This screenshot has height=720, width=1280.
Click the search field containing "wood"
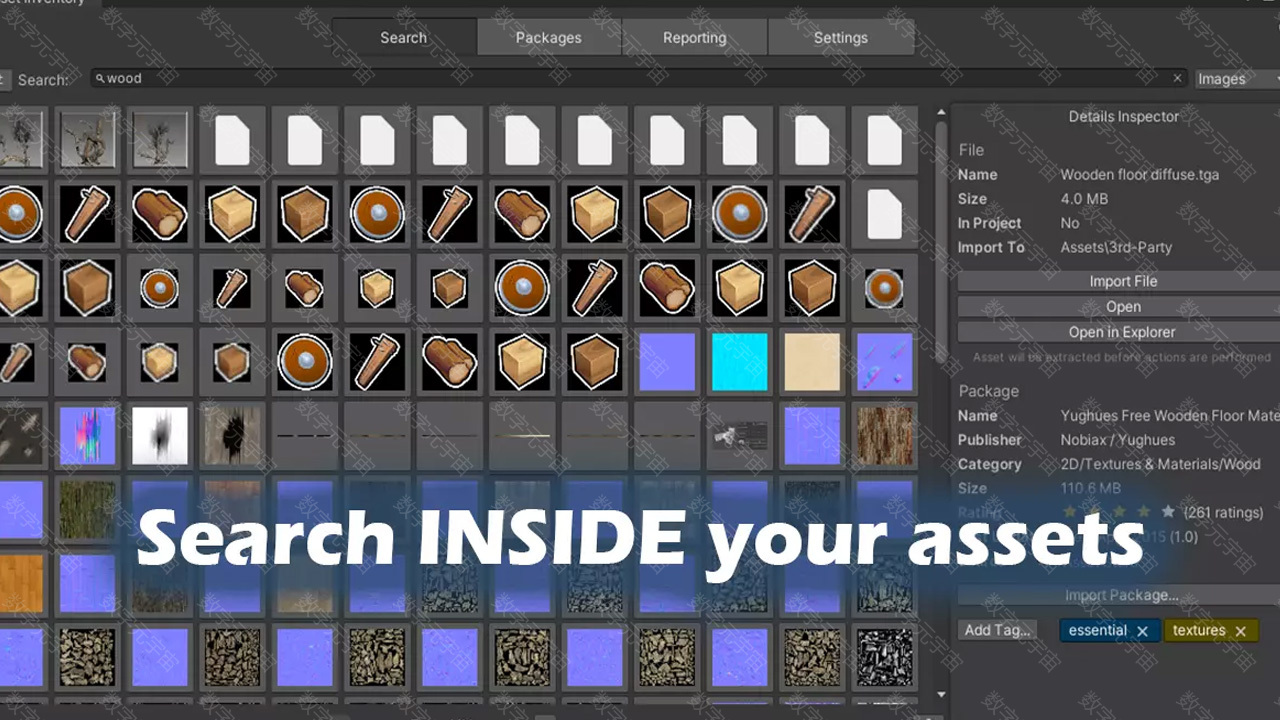coord(638,78)
